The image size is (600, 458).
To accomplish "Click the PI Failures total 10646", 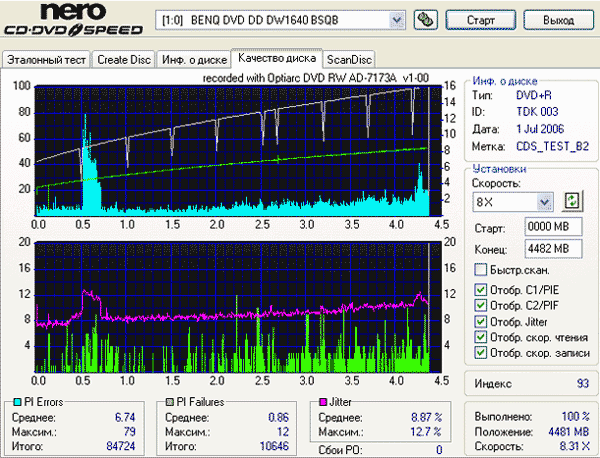I will 274,446.
